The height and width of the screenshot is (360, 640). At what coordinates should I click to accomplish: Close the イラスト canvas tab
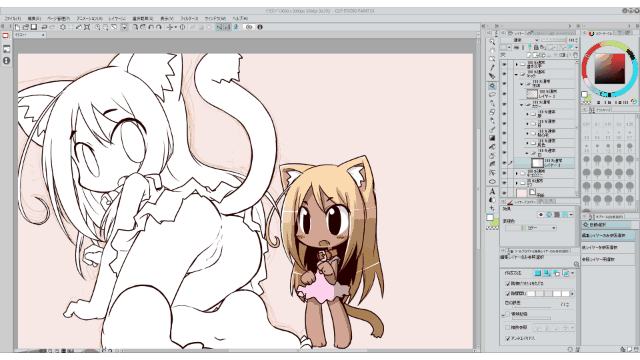pyautogui.click(x=43, y=35)
